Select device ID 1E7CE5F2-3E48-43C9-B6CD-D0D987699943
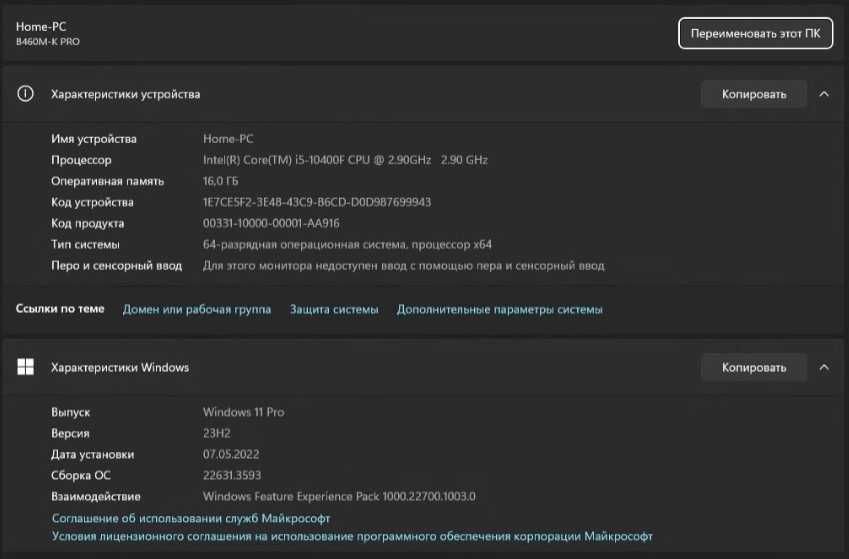This screenshot has width=849, height=559. pos(317,202)
